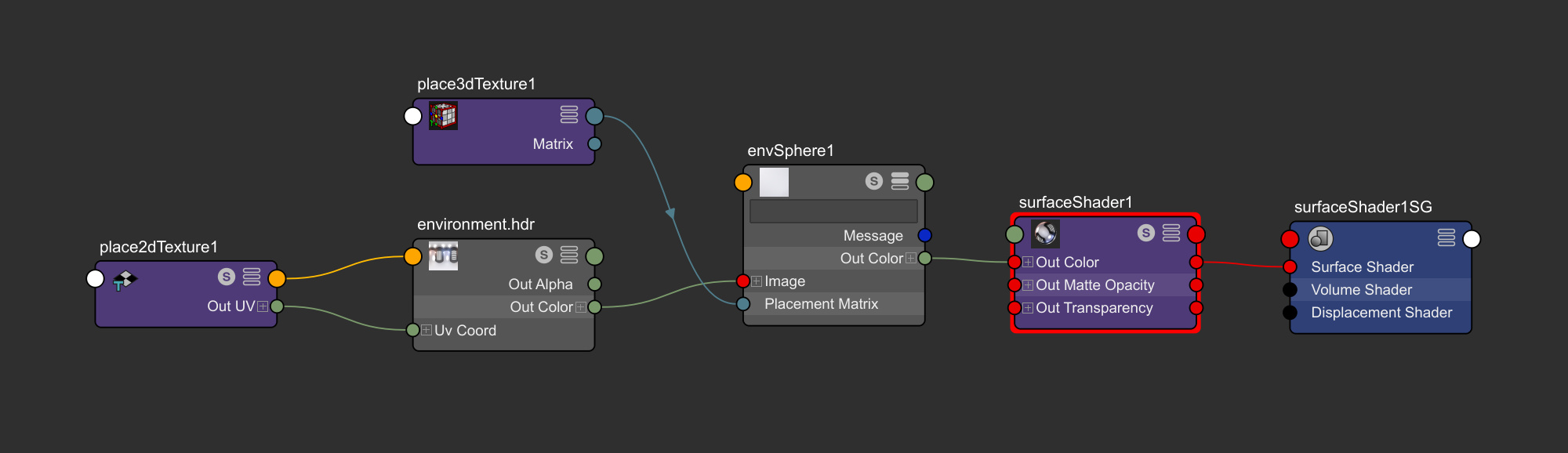Click environment.hdr Out Color output port
This screenshot has height=453, width=1568.
pyautogui.click(x=594, y=307)
